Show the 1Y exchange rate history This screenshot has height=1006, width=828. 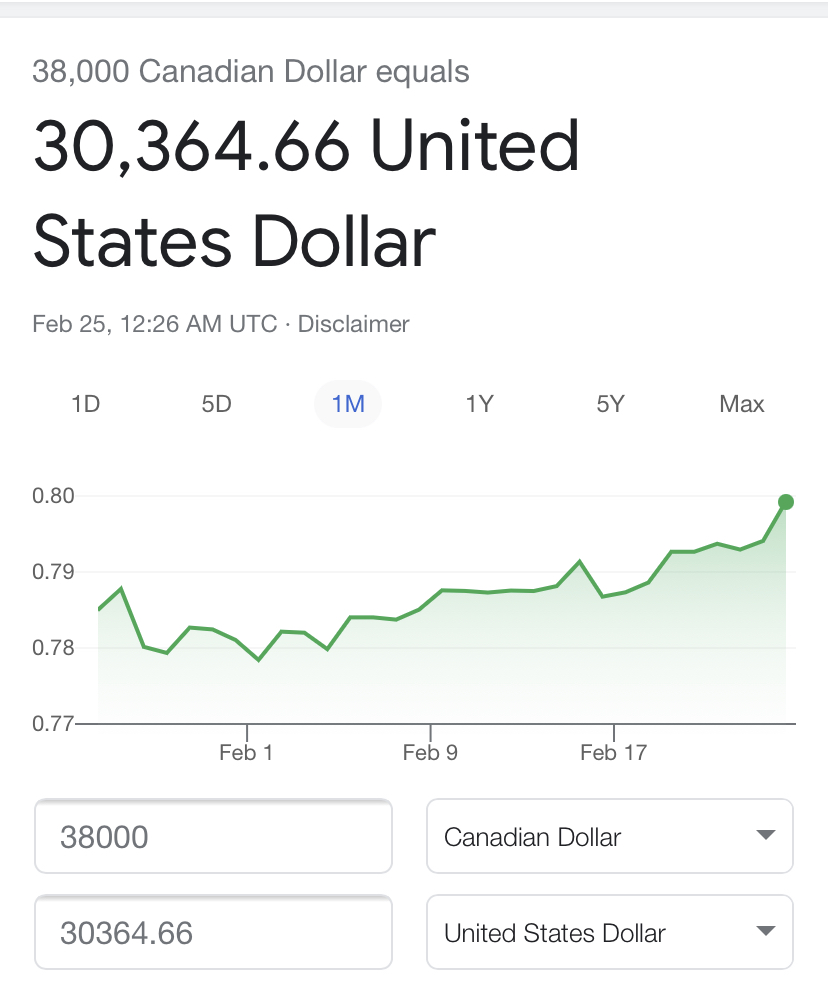pos(479,404)
